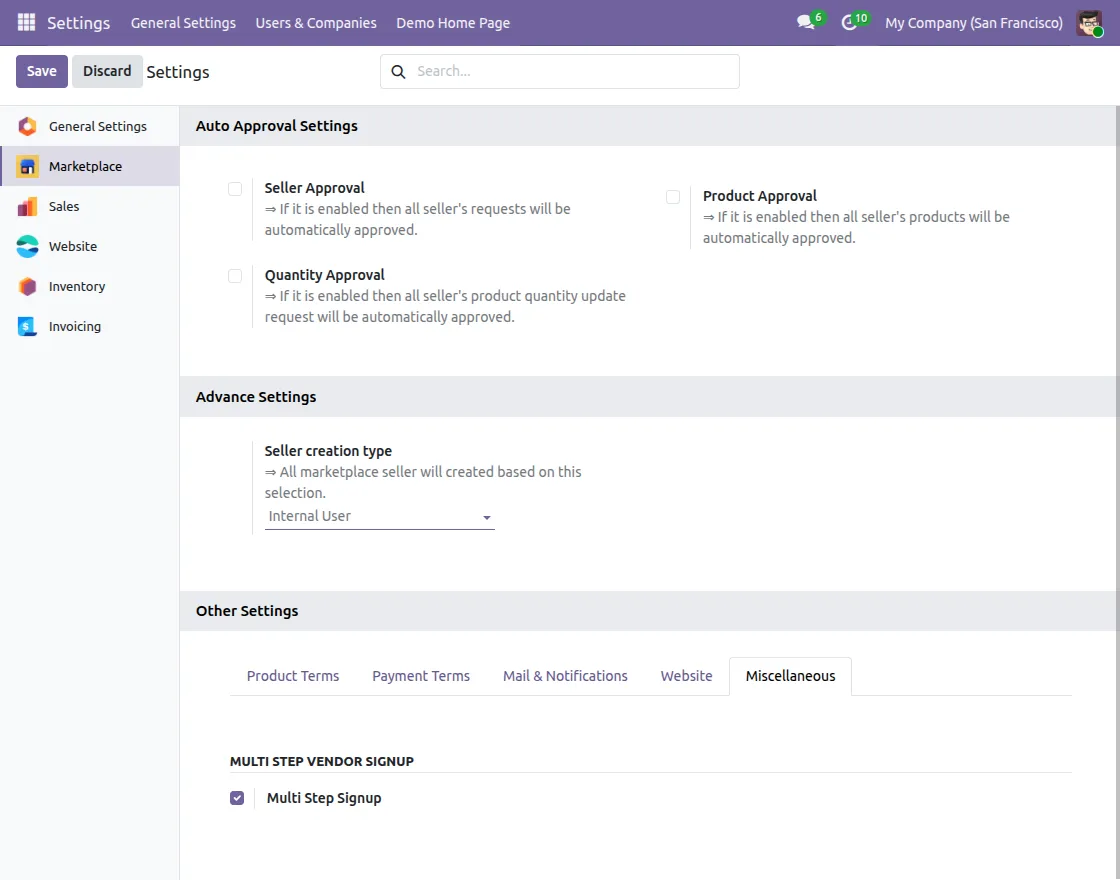The width and height of the screenshot is (1120, 880).
Task: Open the conversations chat bubble icon
Action: [806, 22]
